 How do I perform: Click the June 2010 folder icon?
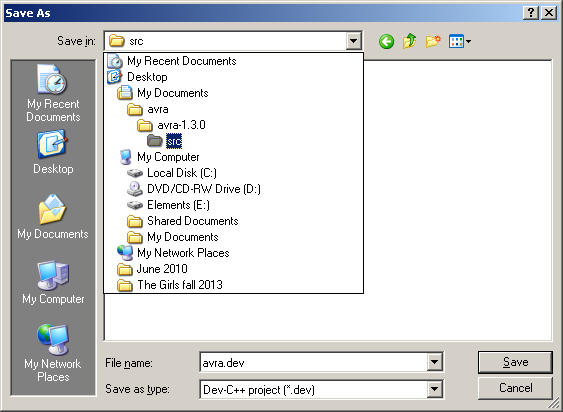pos(125,269)
